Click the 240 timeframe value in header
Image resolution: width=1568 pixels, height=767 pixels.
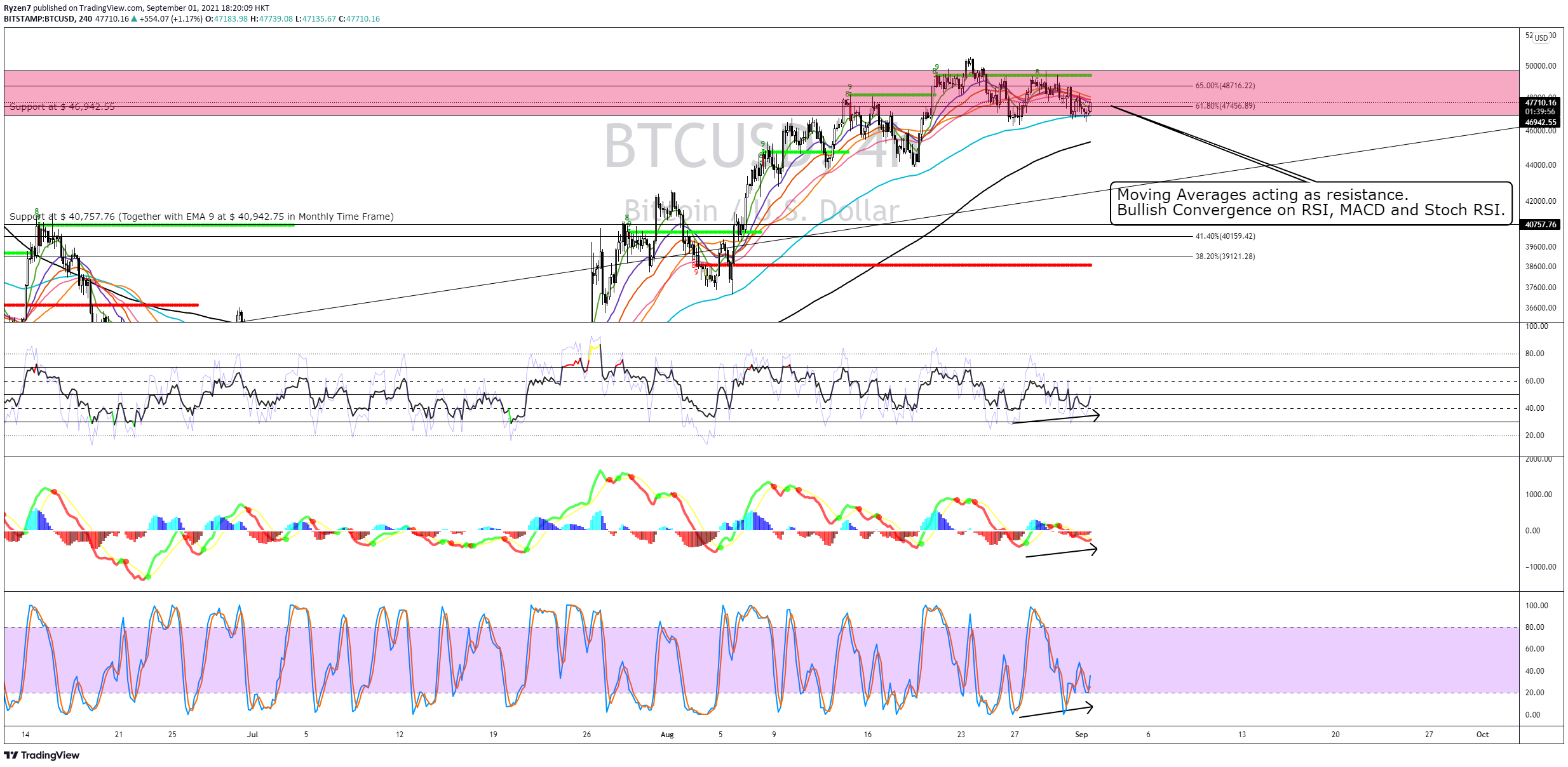click(x=85, y=19)
